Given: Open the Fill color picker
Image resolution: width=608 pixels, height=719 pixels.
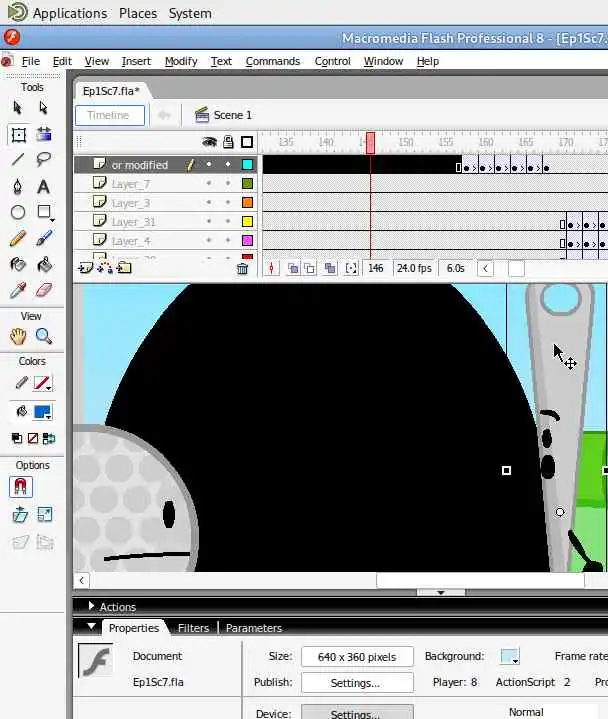Looking at the screenshot, I should pos(43,412).
